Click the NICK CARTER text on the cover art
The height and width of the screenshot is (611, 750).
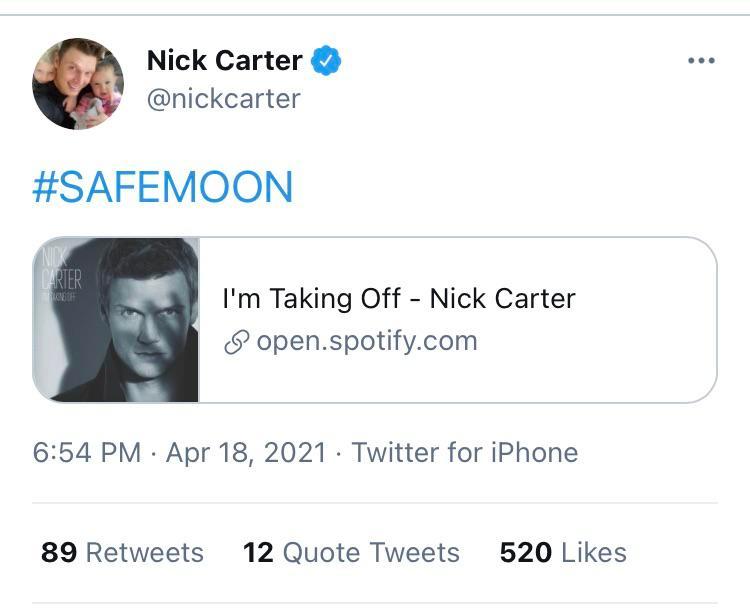61,270
